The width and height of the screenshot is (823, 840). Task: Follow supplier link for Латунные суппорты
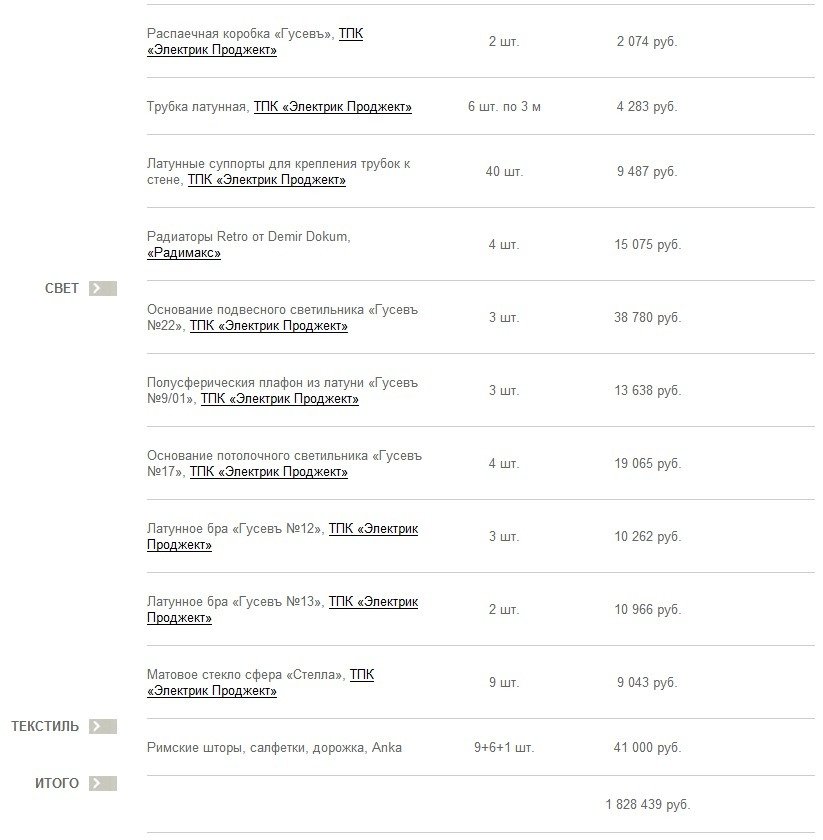pyautogui.click(x=266, y=180)
